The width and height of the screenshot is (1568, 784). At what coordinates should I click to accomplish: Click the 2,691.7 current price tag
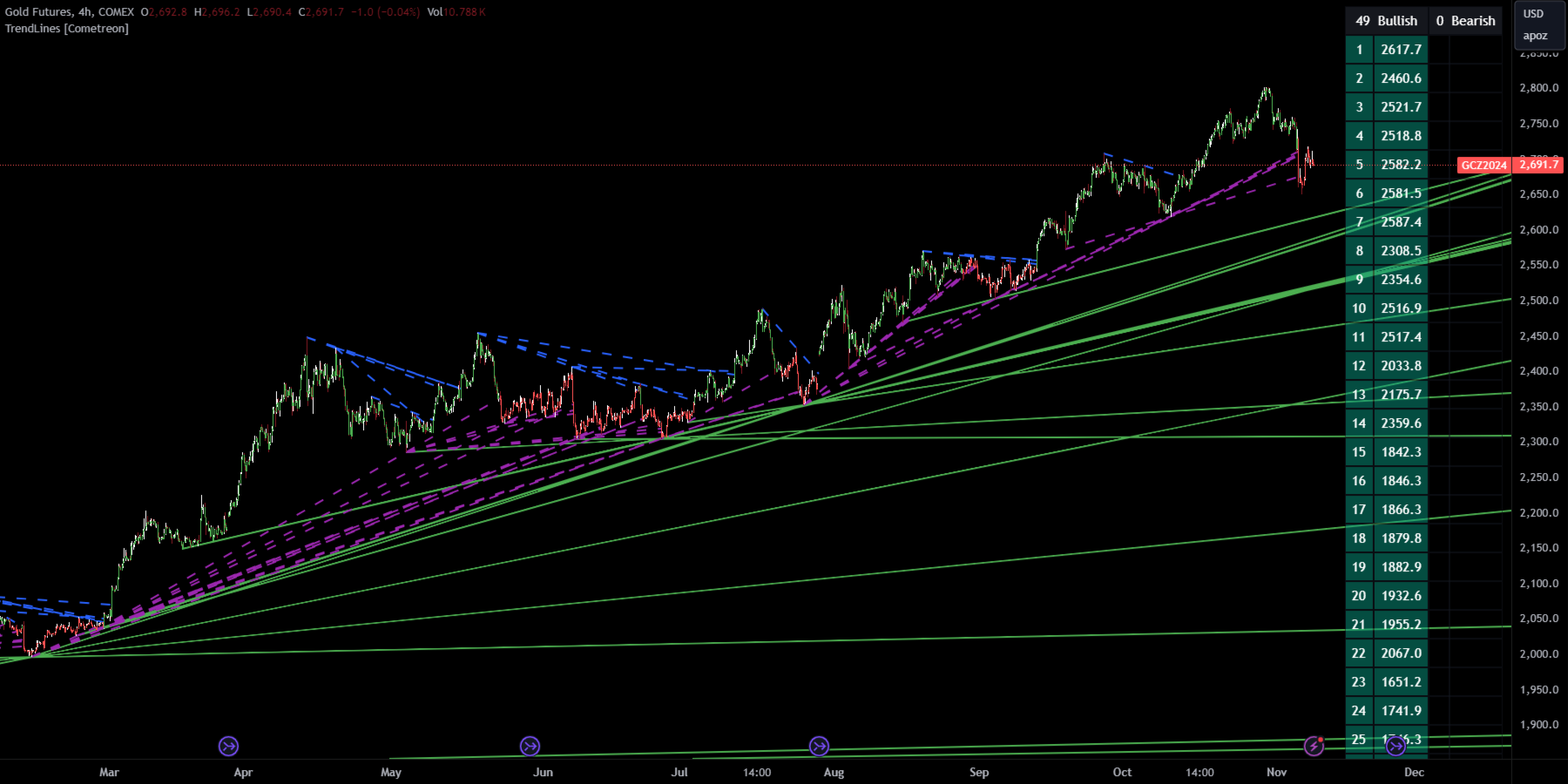[1539, 165]
